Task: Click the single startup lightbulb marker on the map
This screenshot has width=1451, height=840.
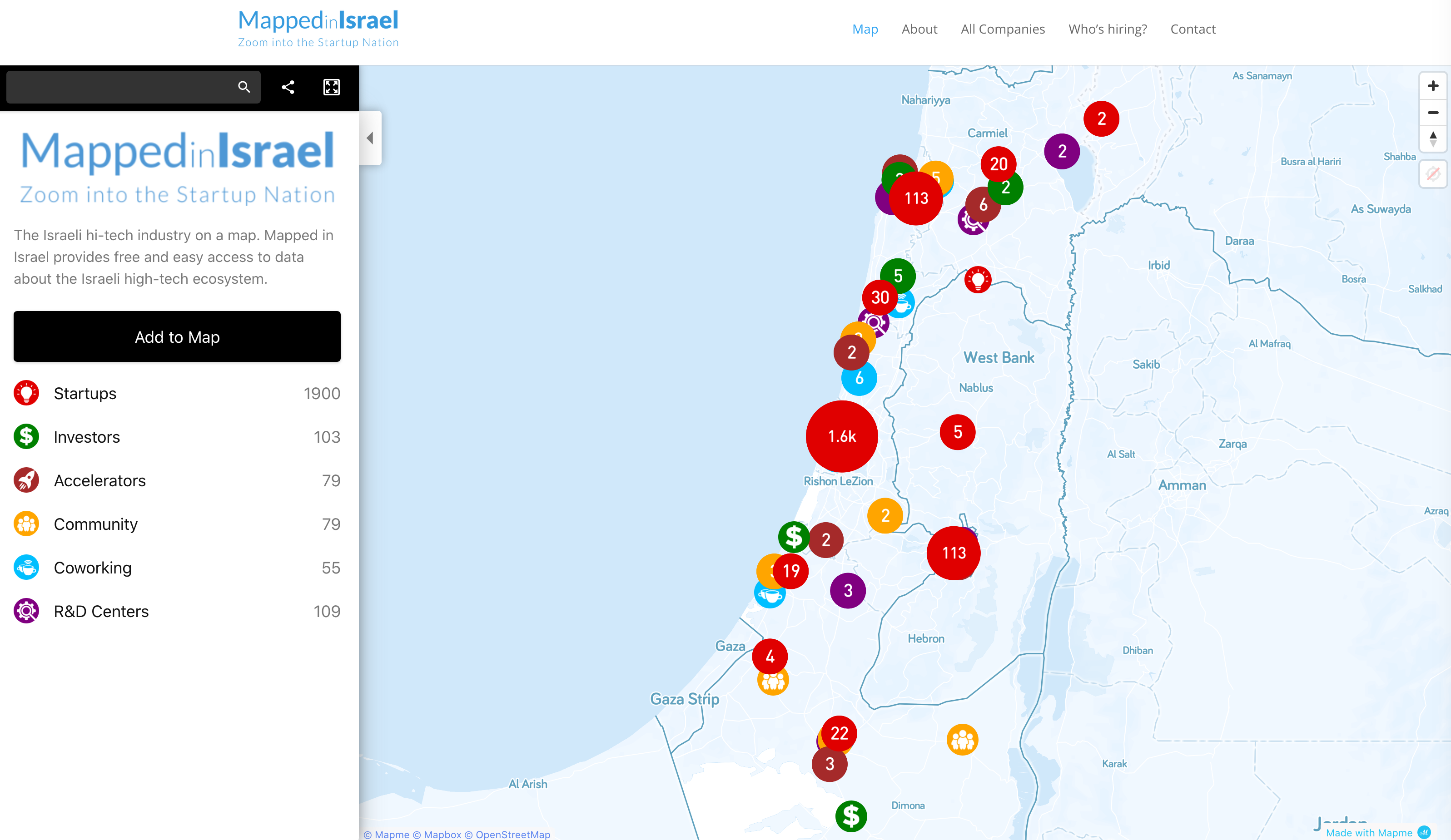Action: (x=978, y=280)
